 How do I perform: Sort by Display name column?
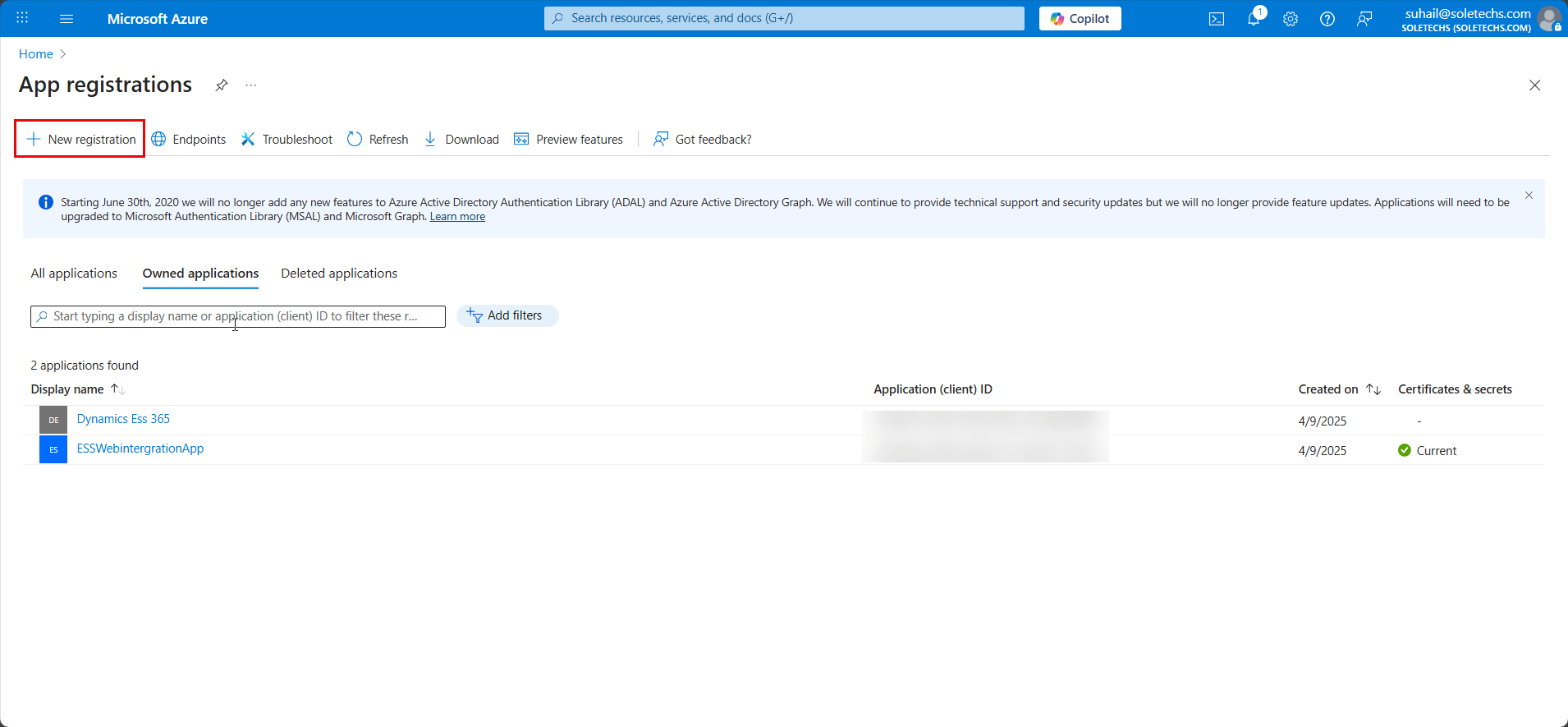(77, 389)
